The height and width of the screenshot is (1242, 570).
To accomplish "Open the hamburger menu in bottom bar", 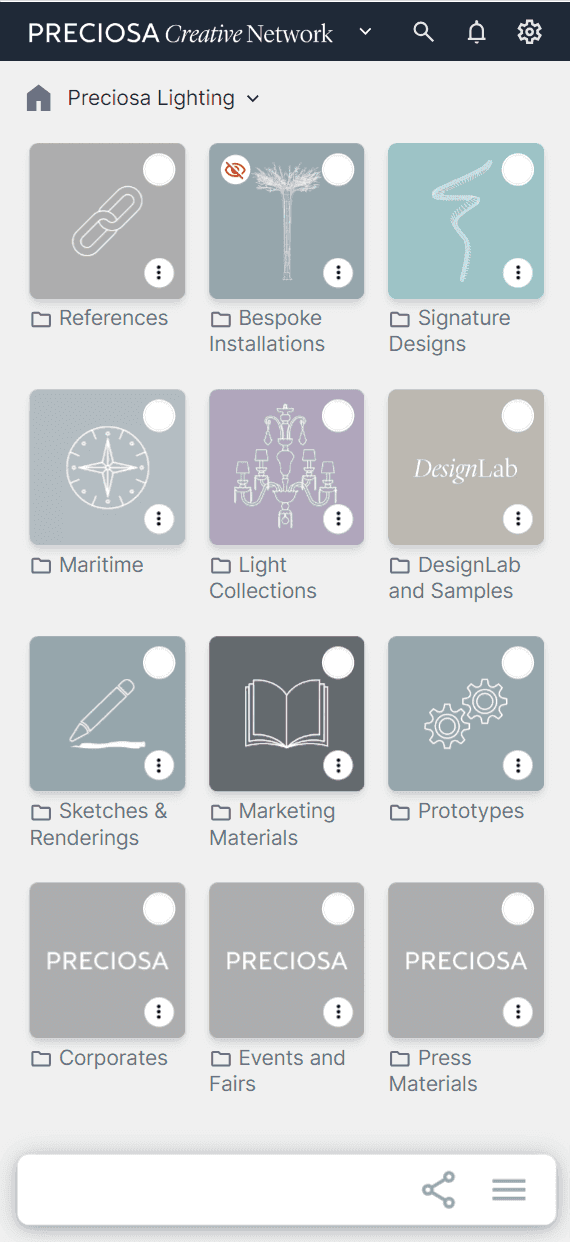I will 509,1190.
